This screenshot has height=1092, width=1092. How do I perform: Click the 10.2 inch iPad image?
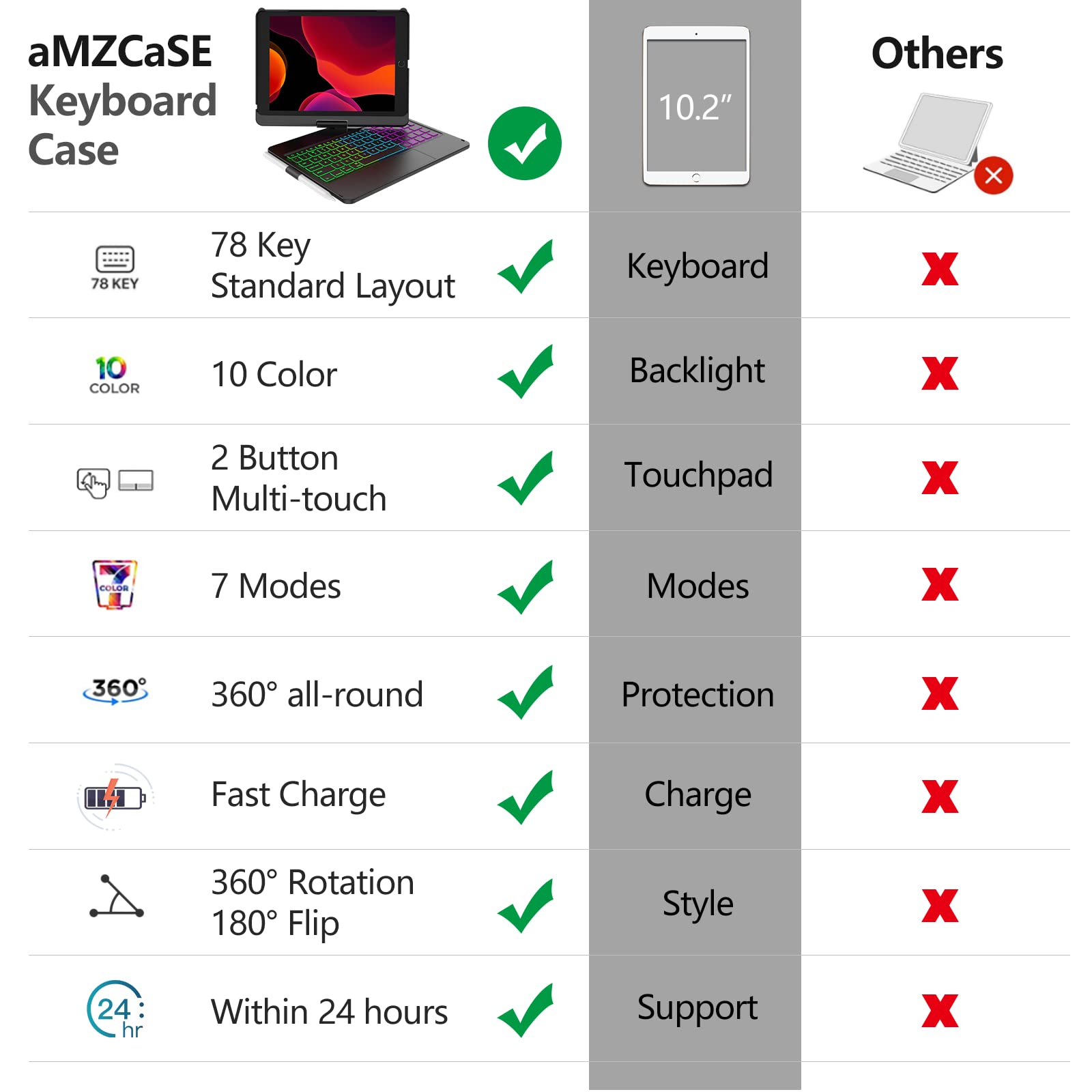pos(695,106)
